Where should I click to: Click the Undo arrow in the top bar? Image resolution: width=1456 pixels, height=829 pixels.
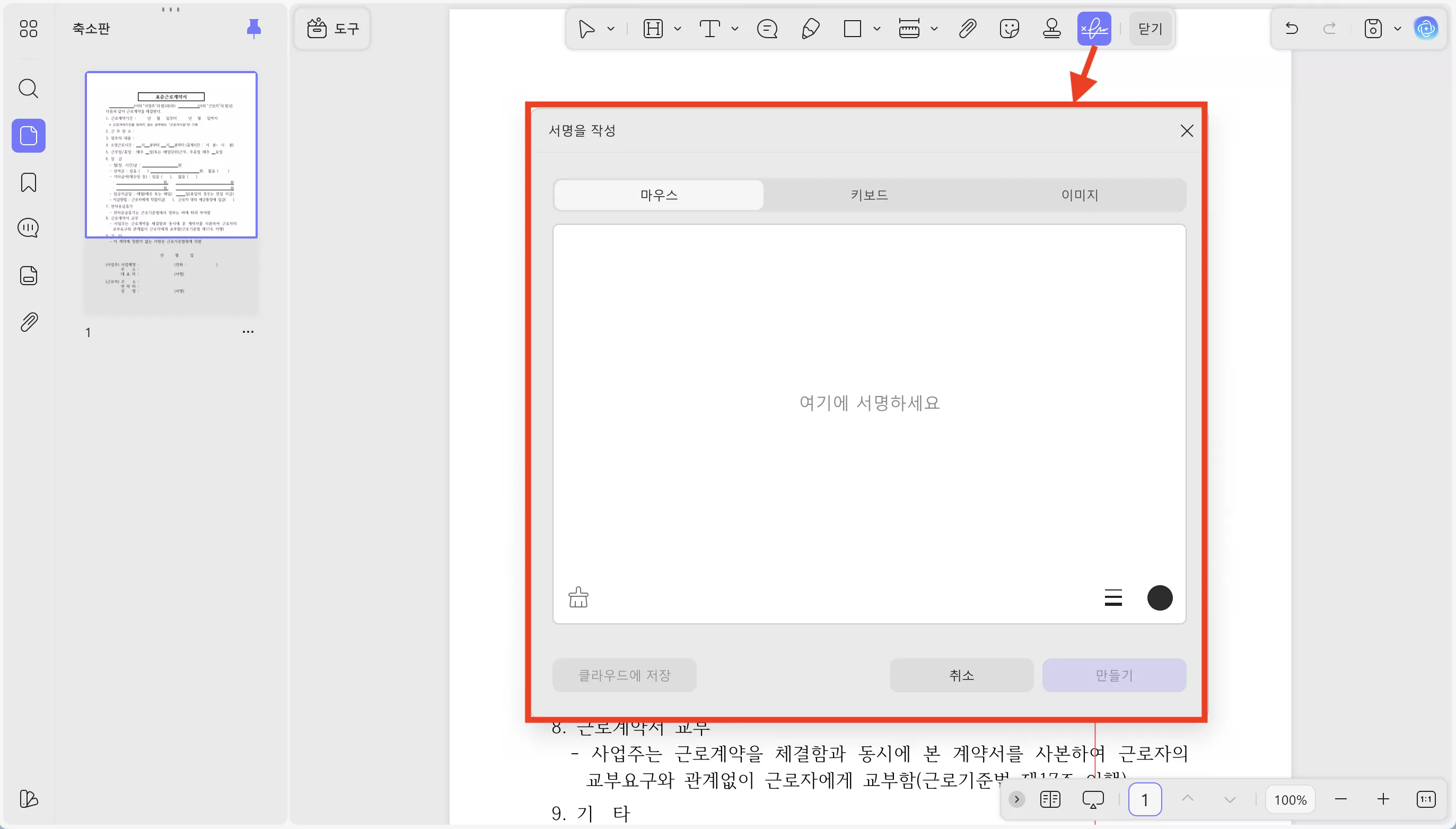(1291, 28)
